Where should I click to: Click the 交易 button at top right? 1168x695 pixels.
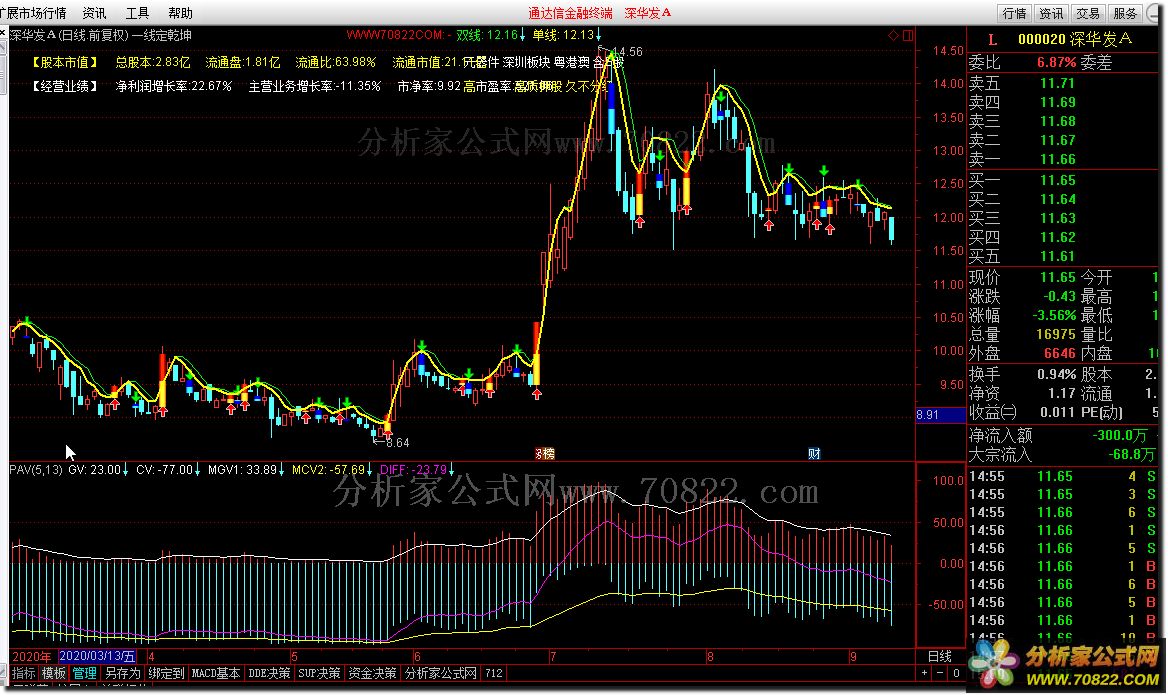point(1088,13)
